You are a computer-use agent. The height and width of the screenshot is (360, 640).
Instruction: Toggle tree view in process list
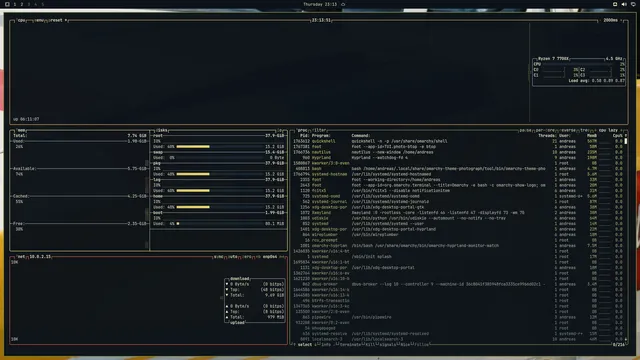point(584,130)
